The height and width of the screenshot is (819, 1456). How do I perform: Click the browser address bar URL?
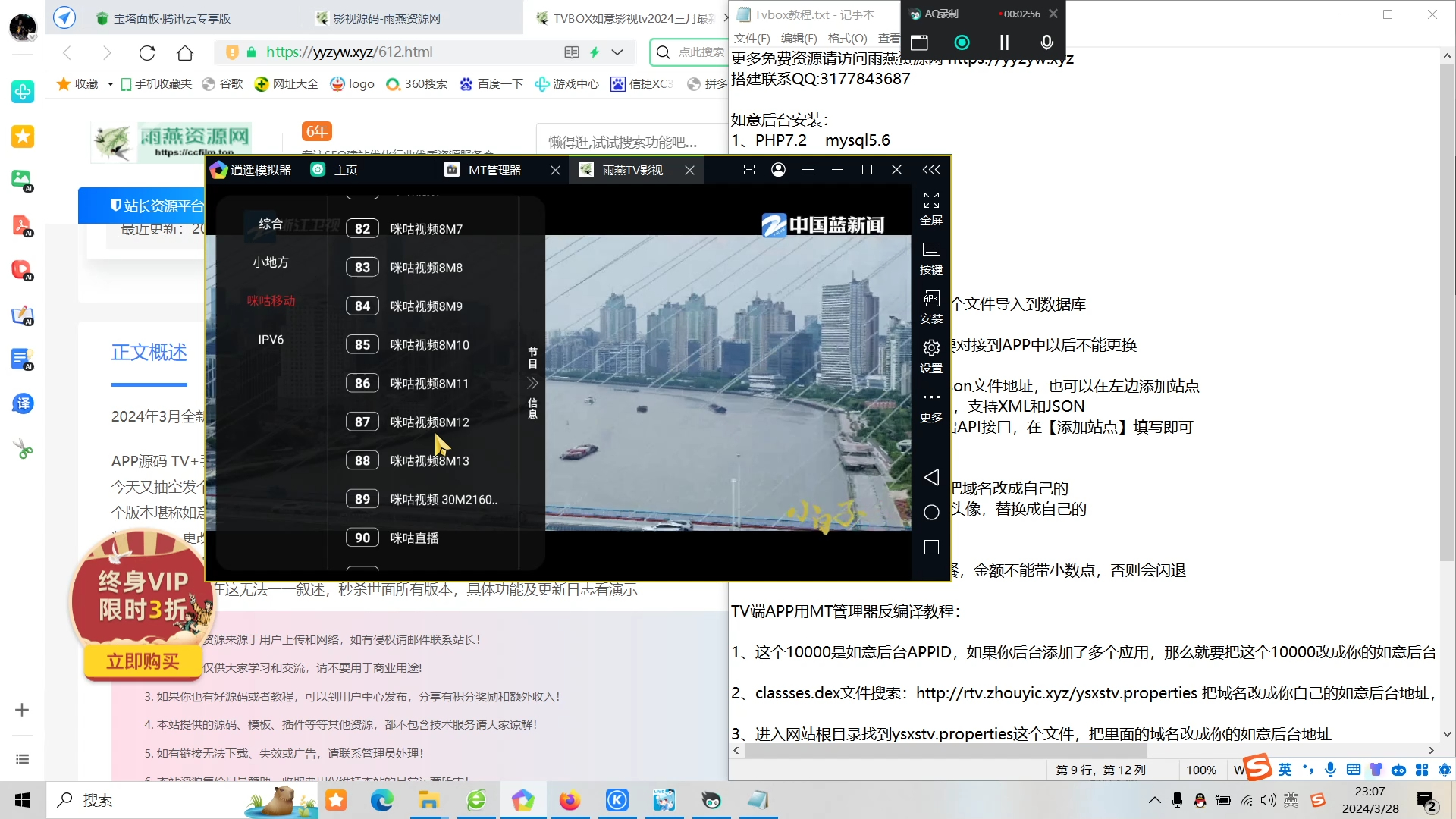tap(349, 52)
